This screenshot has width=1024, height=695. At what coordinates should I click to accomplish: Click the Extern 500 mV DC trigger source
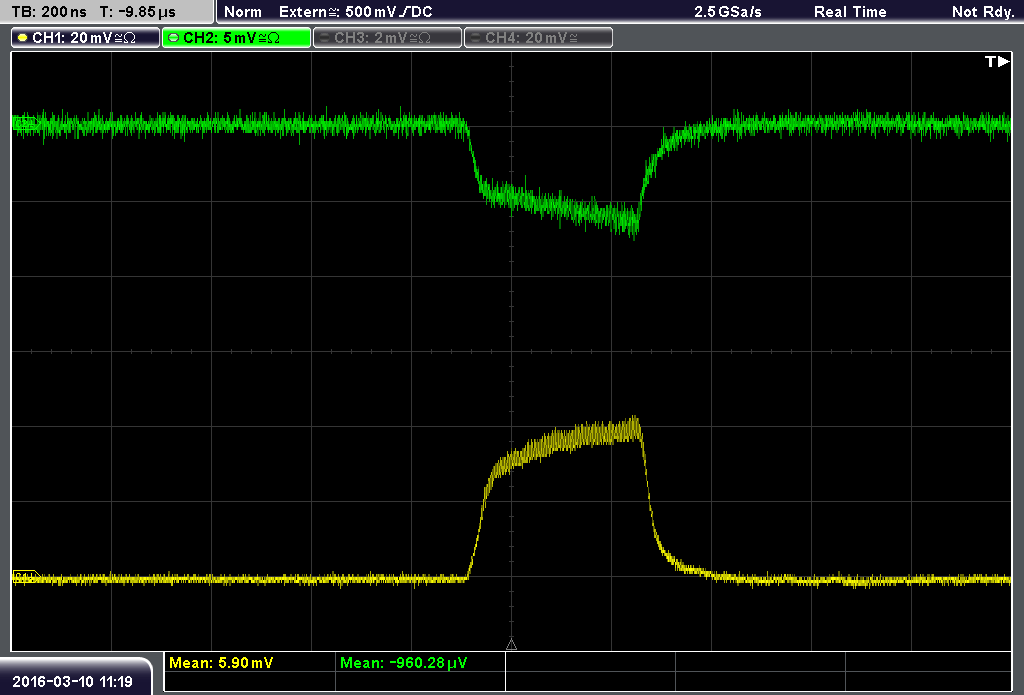(x=355, y=12)
